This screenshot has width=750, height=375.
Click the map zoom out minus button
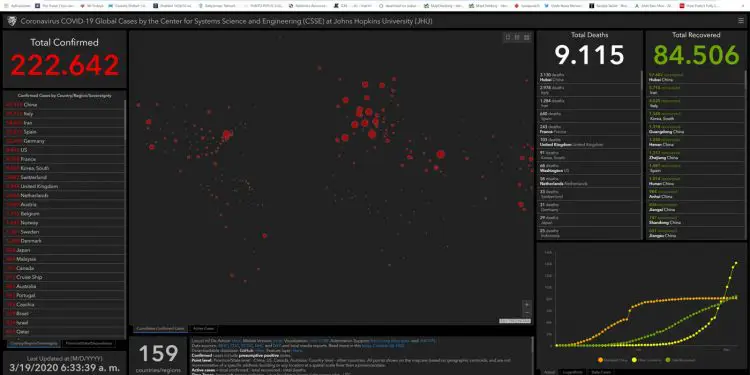527,312
